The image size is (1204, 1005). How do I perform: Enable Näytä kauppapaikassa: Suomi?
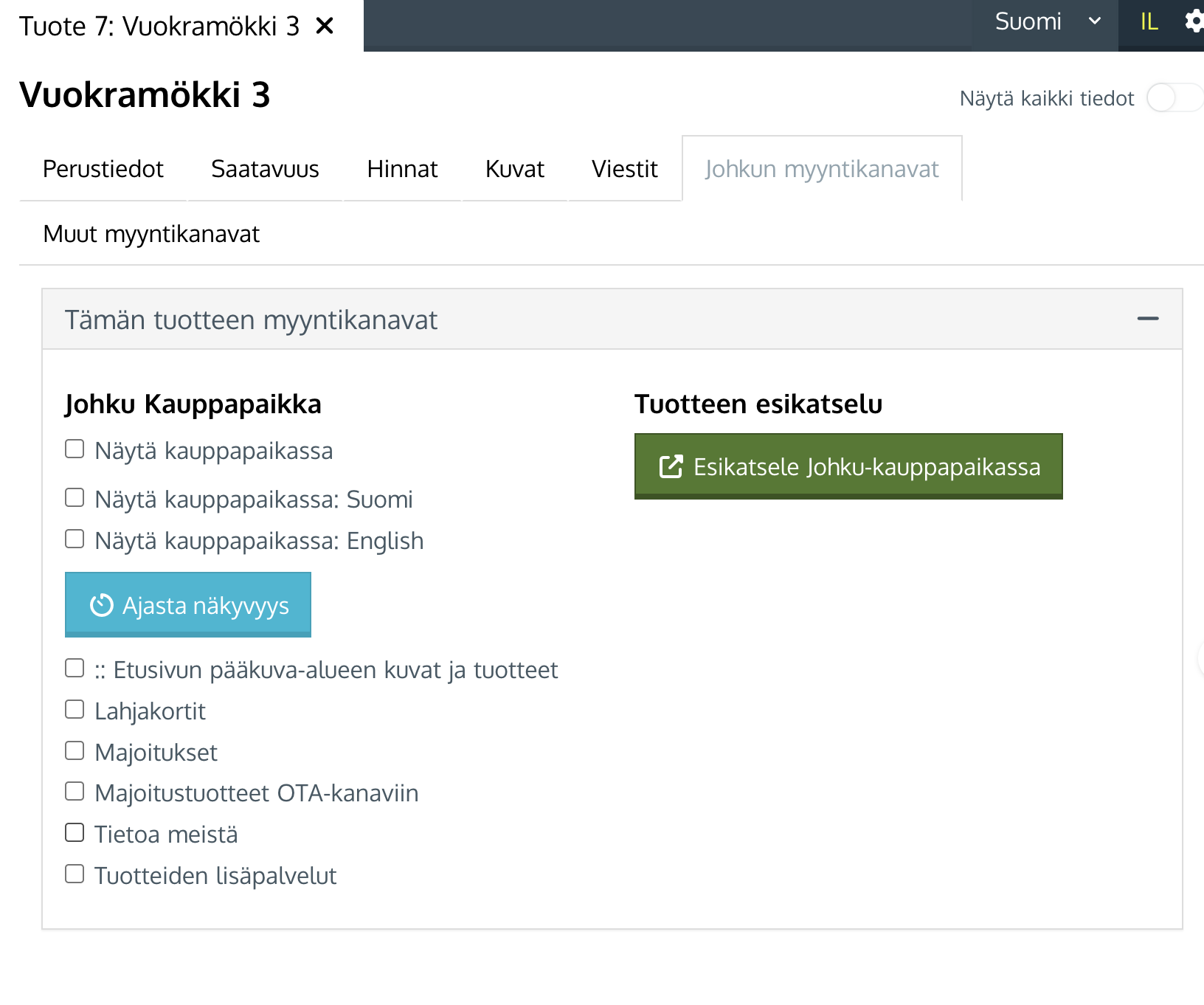click(75, 497)
